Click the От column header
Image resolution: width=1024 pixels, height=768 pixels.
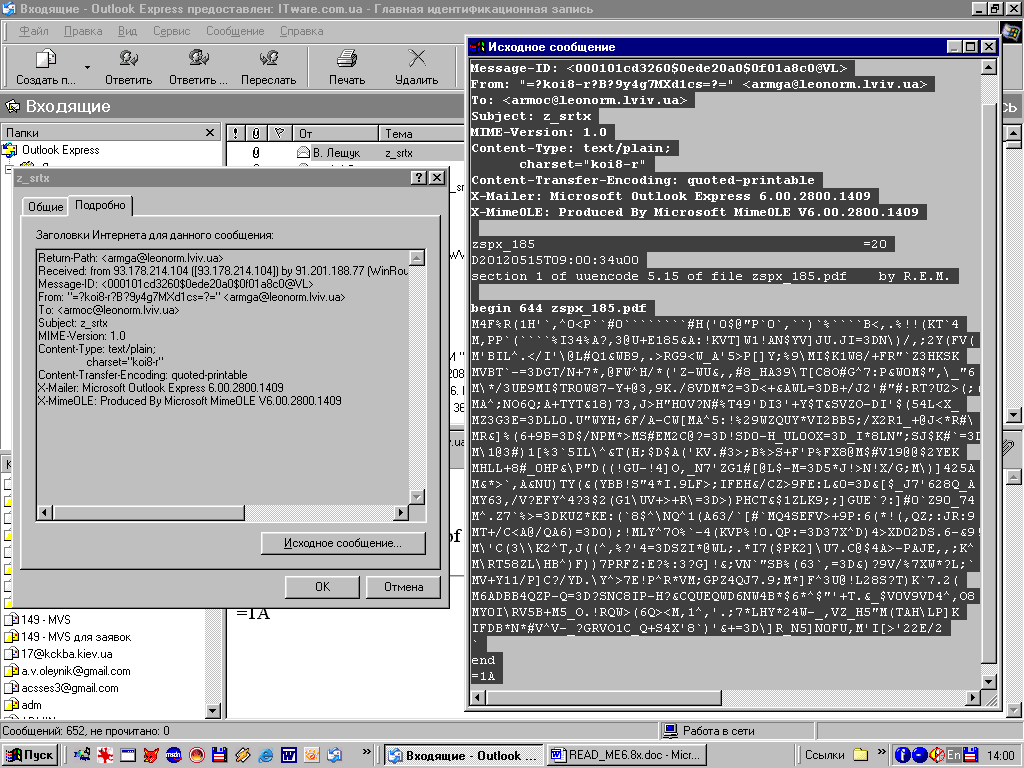pyautogui.click(x=336, y=133)
